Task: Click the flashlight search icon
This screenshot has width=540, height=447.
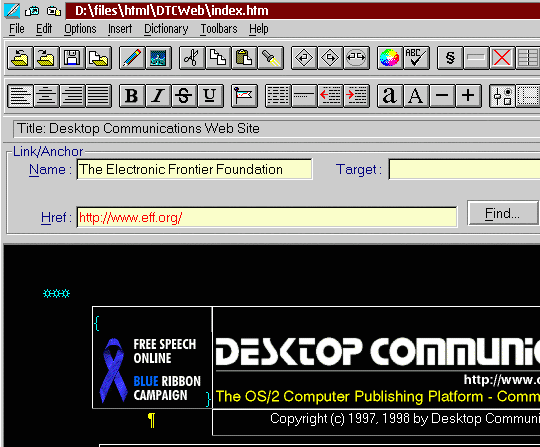Action: coord(271,58)
